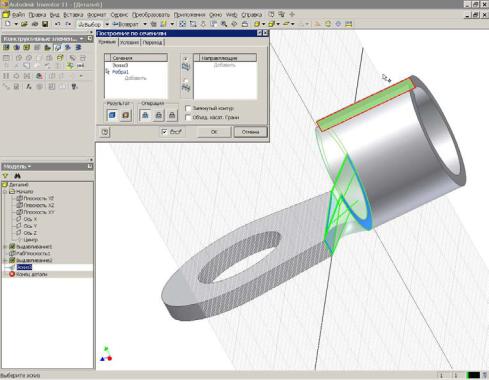The image size is (489, 380).
Task: Click the Выбор select button
Action: click(90, 24)
